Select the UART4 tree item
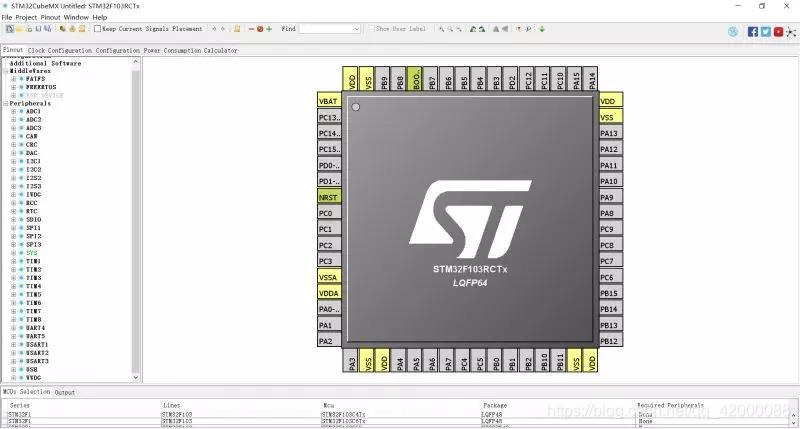Screen dimensions: 800x429 click(35, 328)
